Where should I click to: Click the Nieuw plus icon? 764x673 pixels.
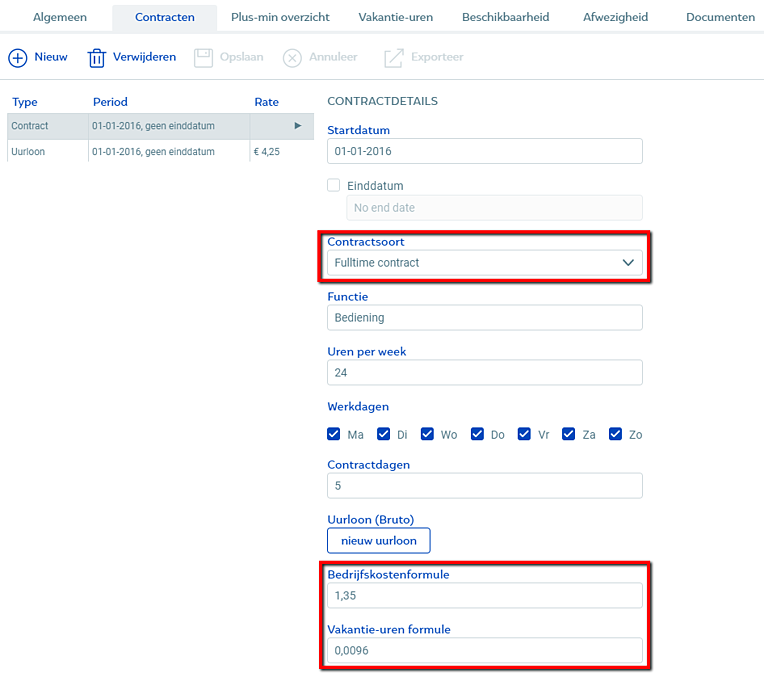[18, 58]
